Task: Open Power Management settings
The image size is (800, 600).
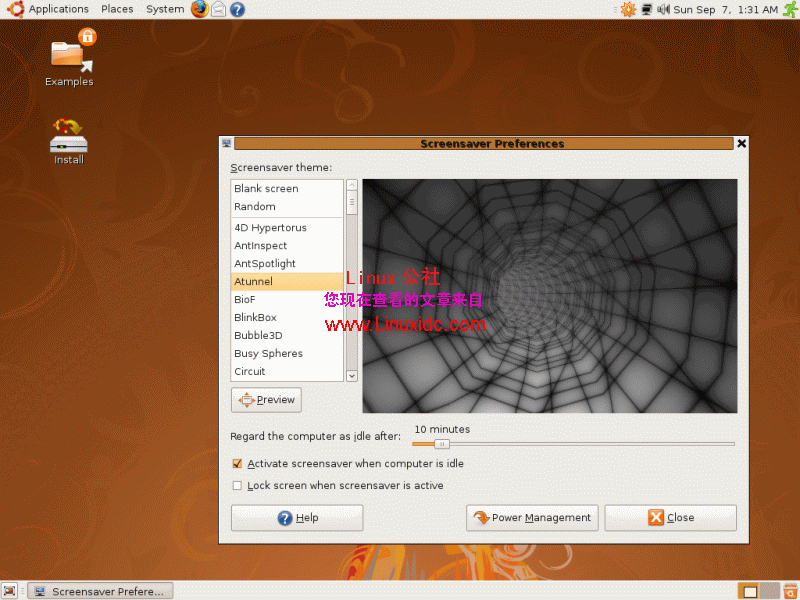Action: click(532, 518)
